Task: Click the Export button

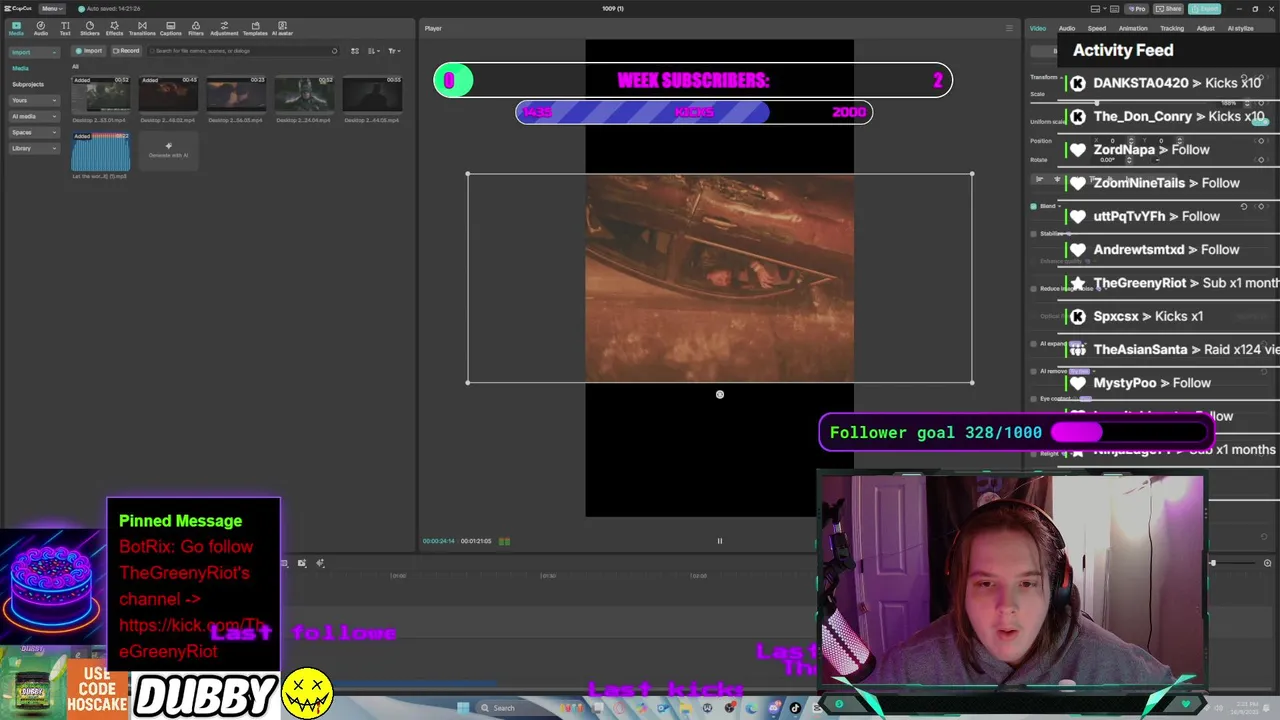Action: (1203, 9)
